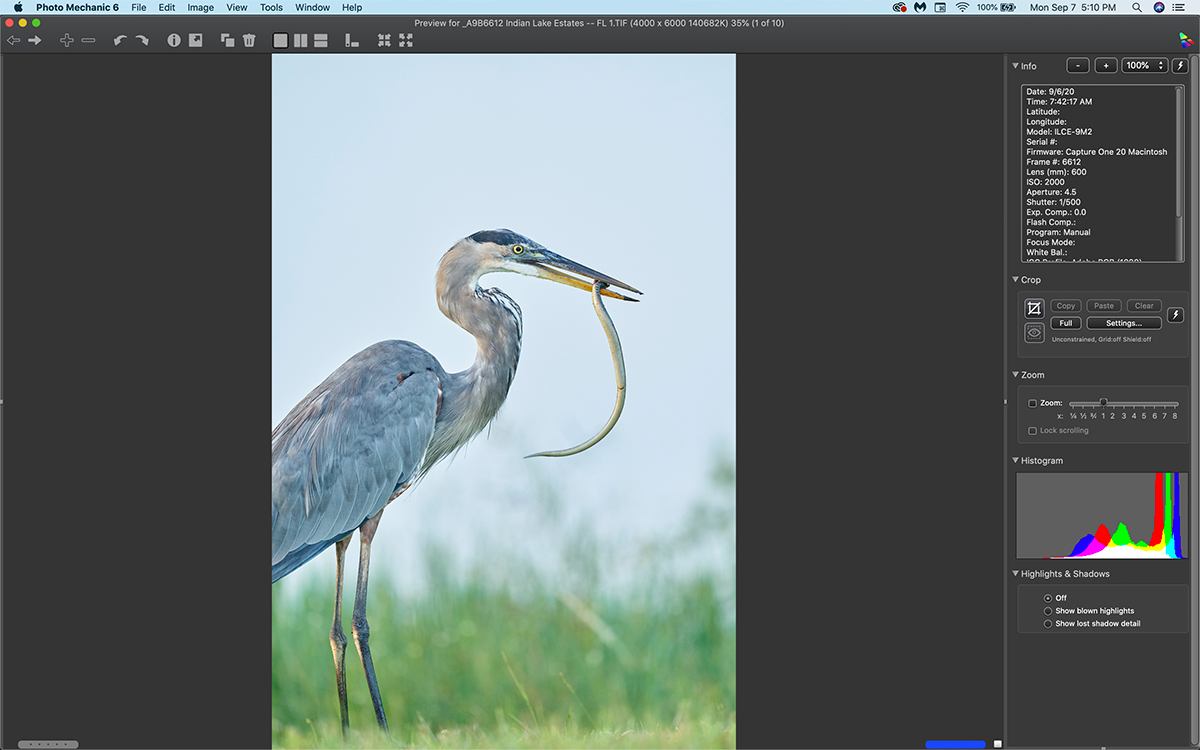Switch to single image preview layout

[x=280, y=40]
